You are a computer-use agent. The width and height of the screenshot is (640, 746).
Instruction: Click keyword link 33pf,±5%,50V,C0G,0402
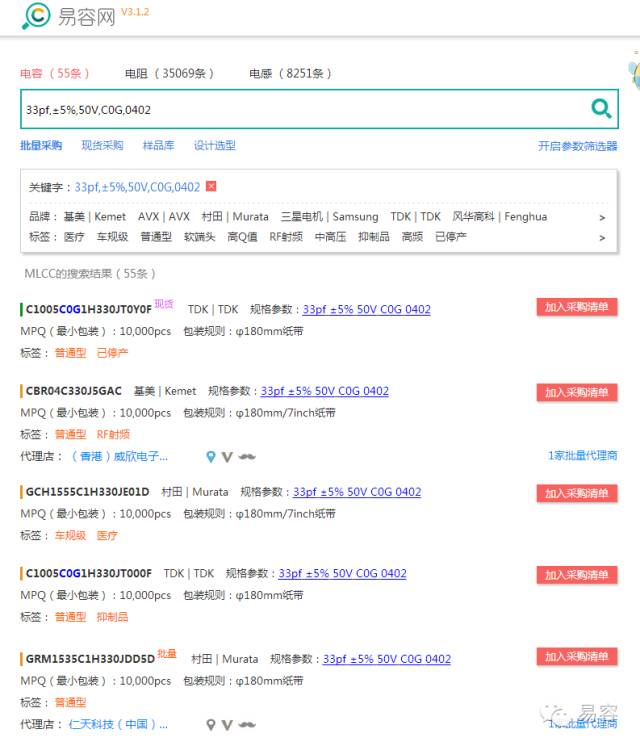(137, 187)
